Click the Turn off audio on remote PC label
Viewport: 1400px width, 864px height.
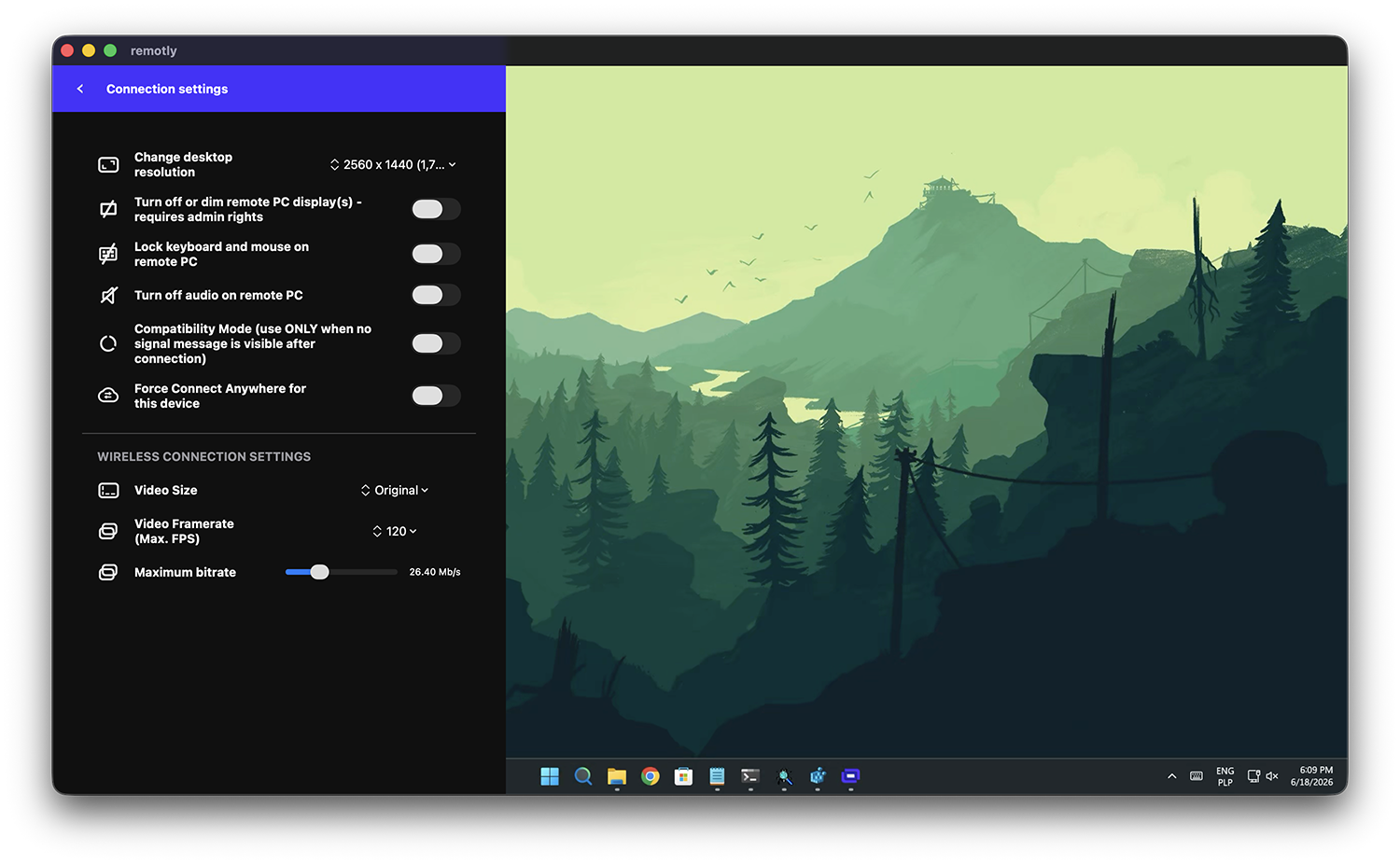coord(218,295)
